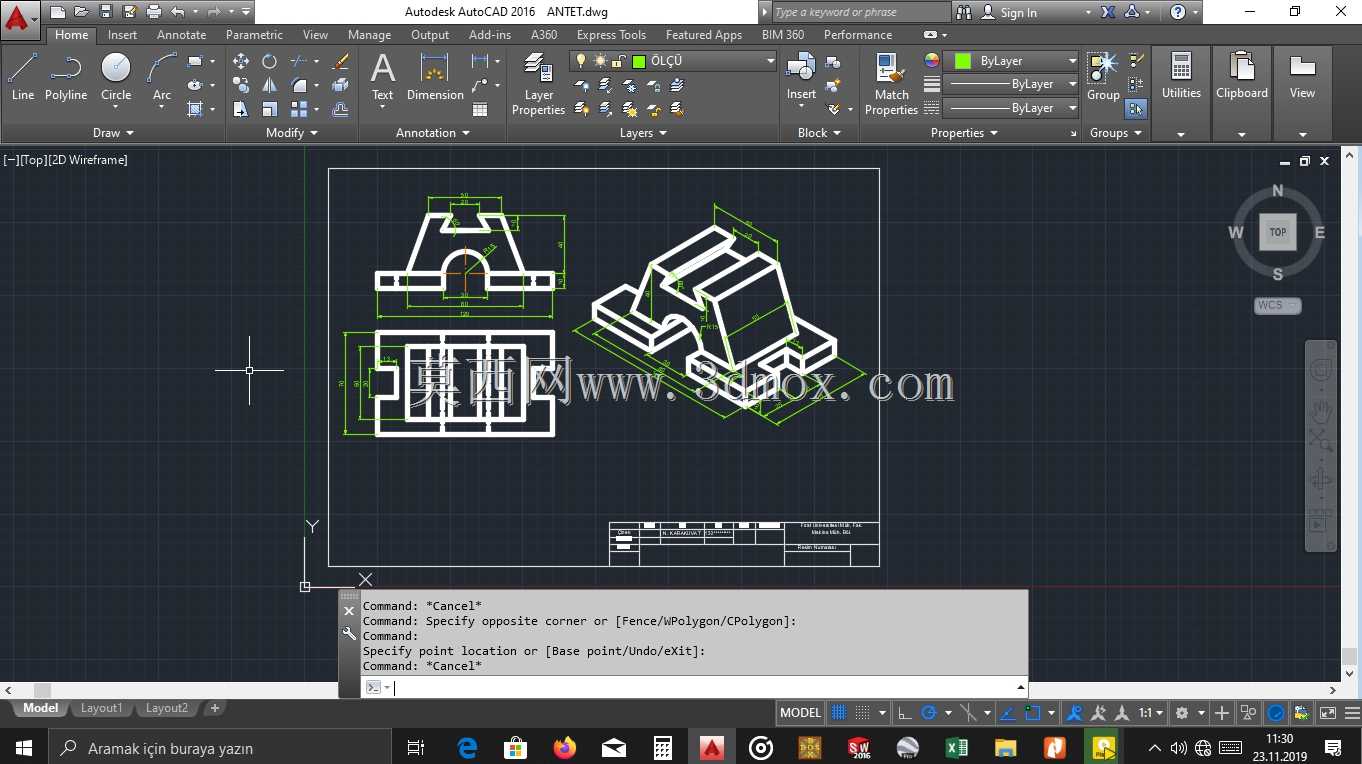The image size is (1362, 764).
Task: Click the Save icon in quick access toolbar
Action: [105, 12]
